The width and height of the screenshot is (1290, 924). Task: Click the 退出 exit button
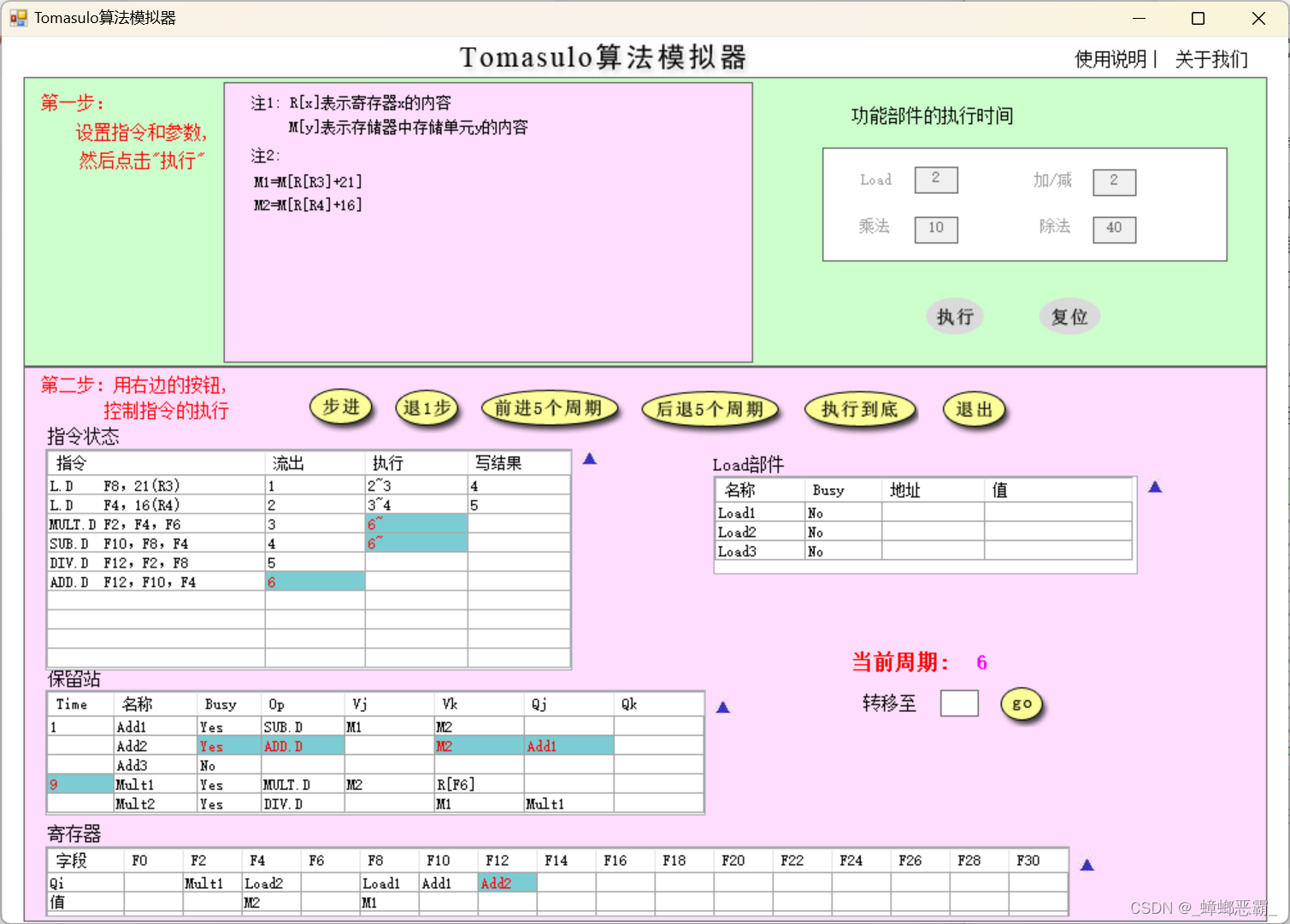click(x=974, y=409)
